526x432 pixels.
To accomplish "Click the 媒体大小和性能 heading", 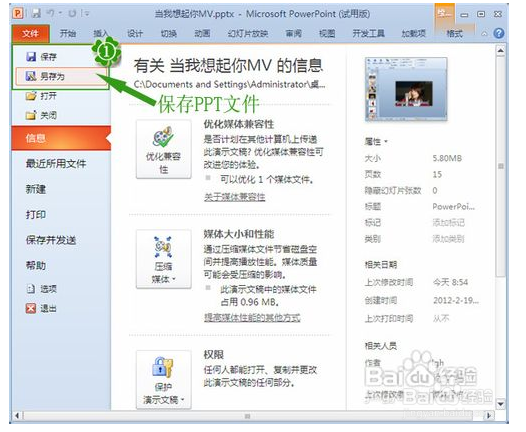I will pyautogui.click(x=239, y=234).
